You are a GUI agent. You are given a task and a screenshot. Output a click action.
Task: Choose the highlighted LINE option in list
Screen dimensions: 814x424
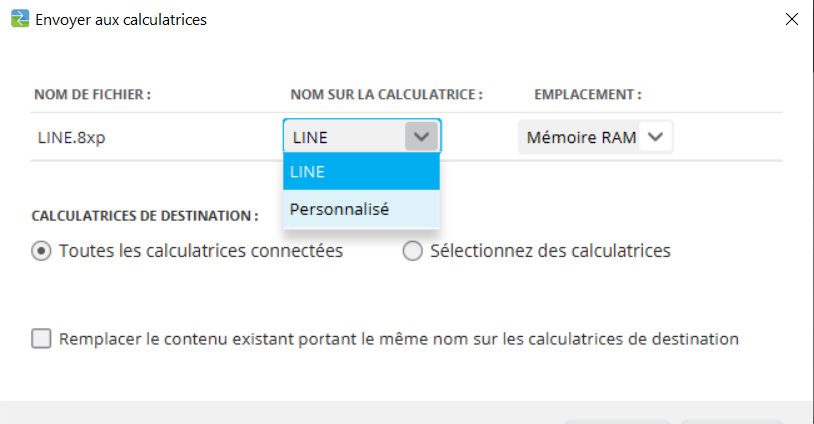(361, 171)
